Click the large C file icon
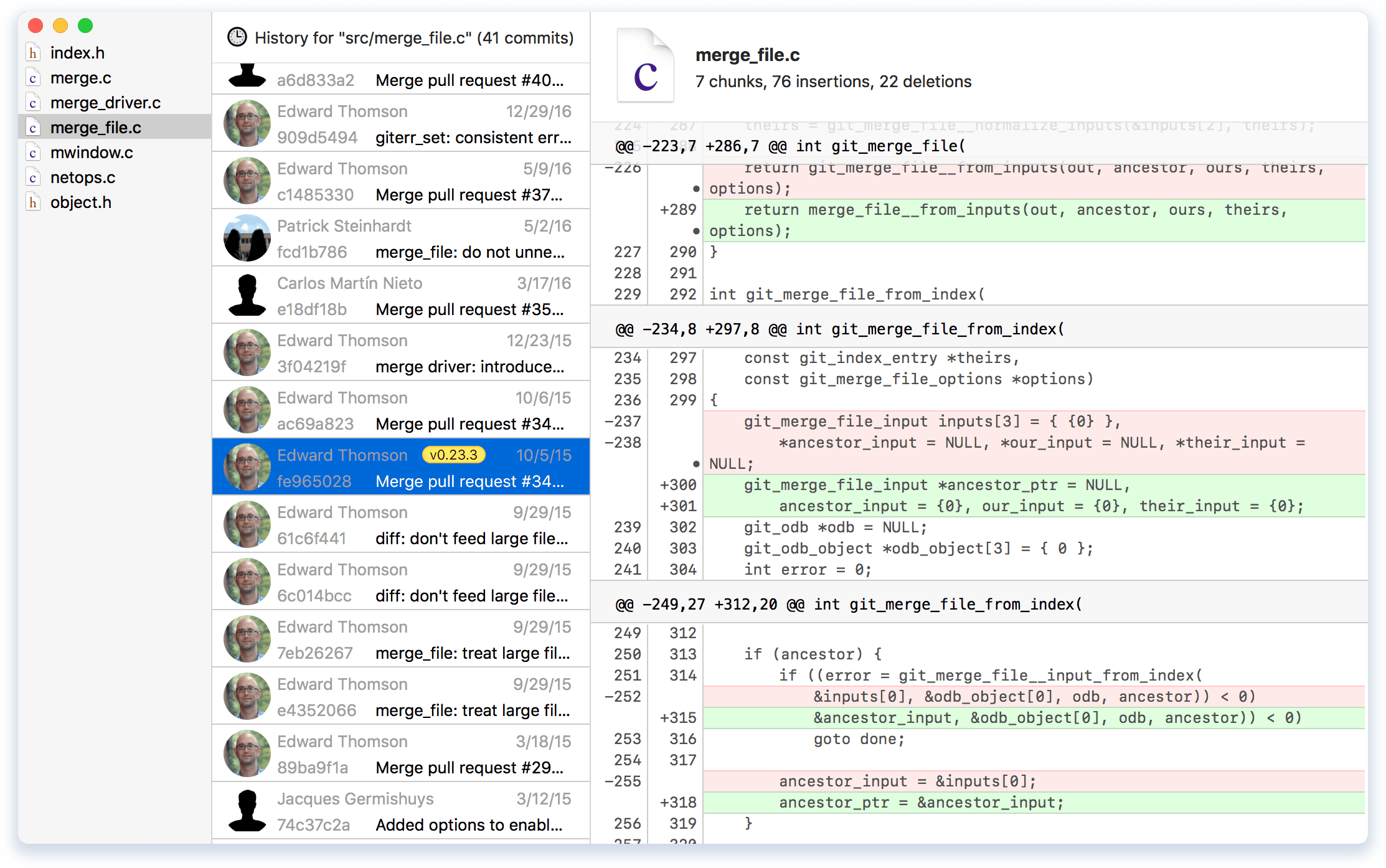Screen dimensions: 1386x868 (x=645, y=66)
